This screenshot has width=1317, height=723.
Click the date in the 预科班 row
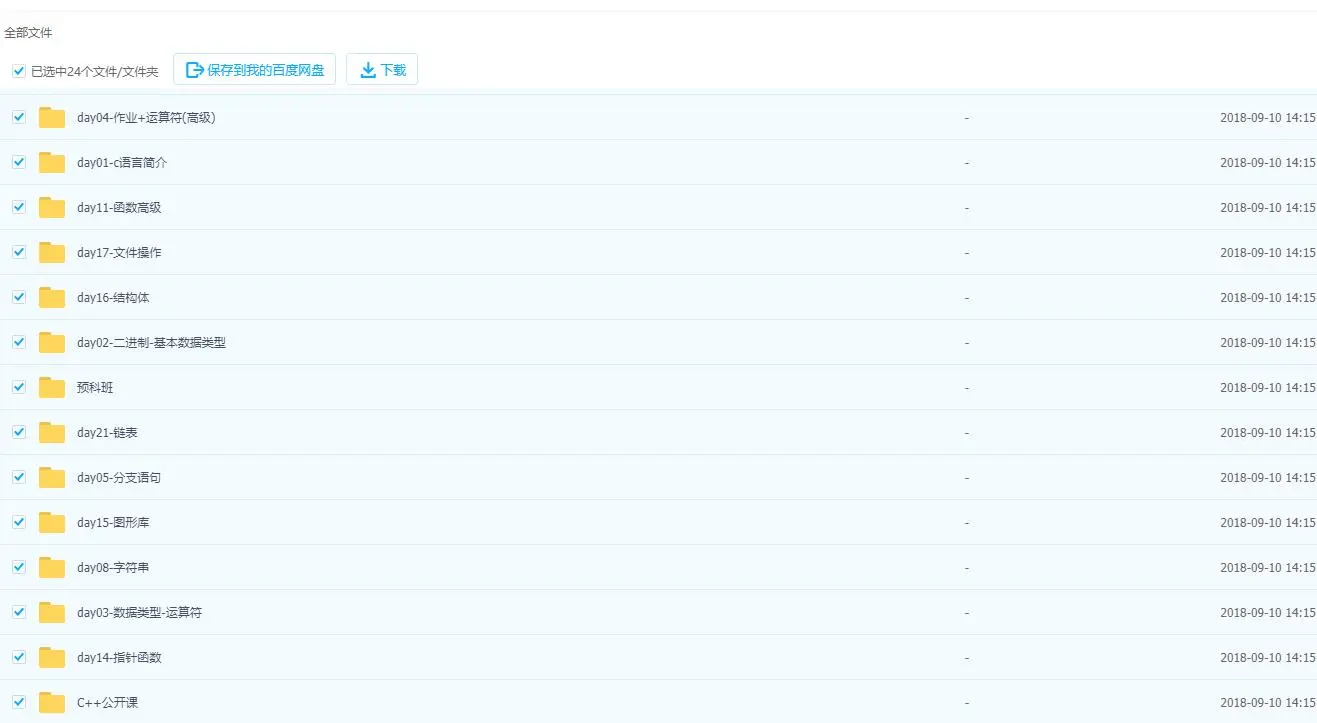[1268, 387]
